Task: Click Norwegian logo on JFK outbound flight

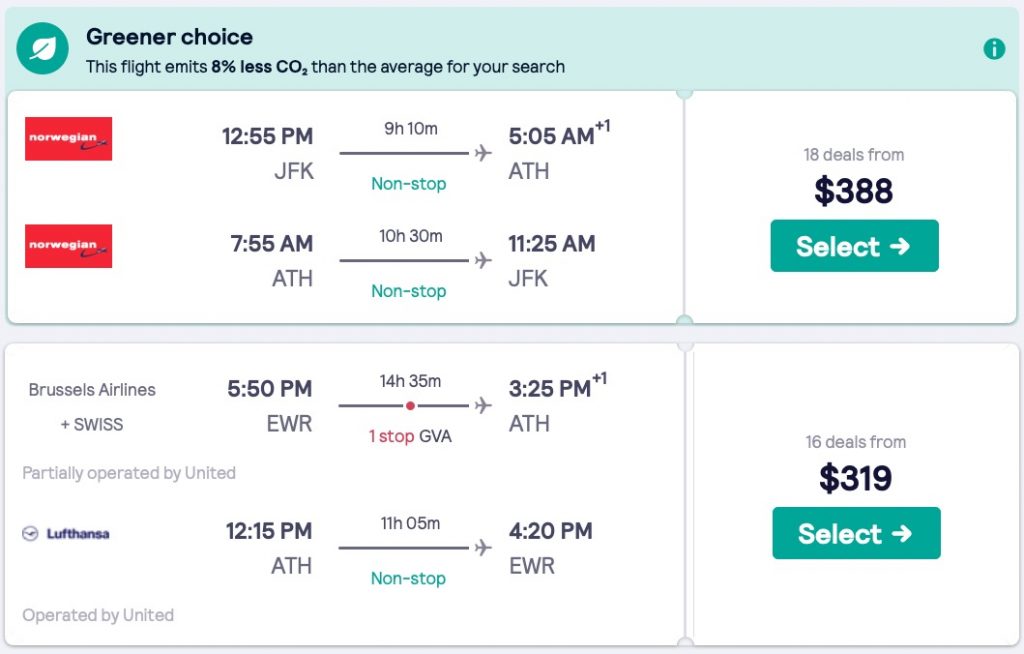Action: point(68,139)
